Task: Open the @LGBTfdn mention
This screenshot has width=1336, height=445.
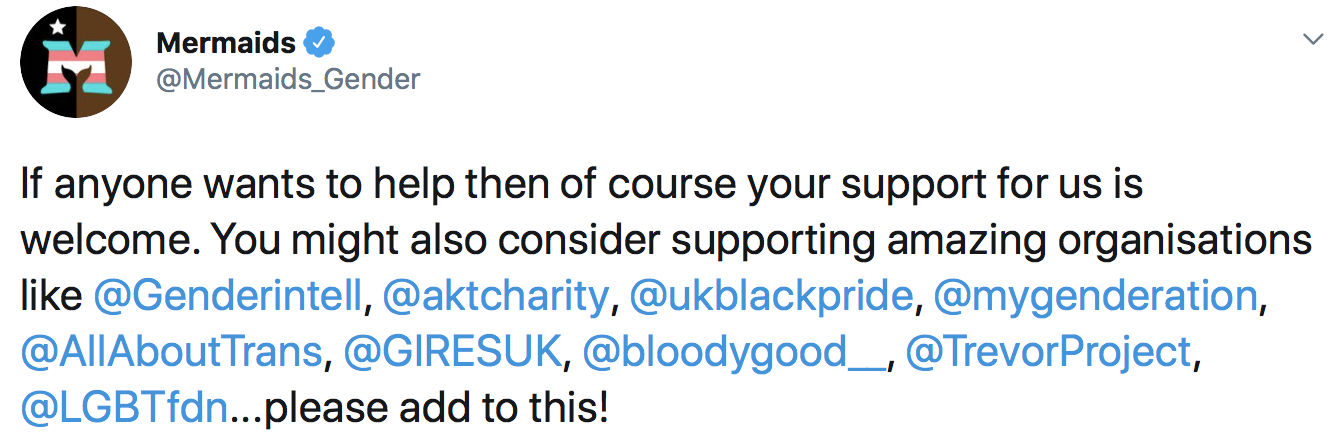Action: pyautogui.click(x=126, y=408)
